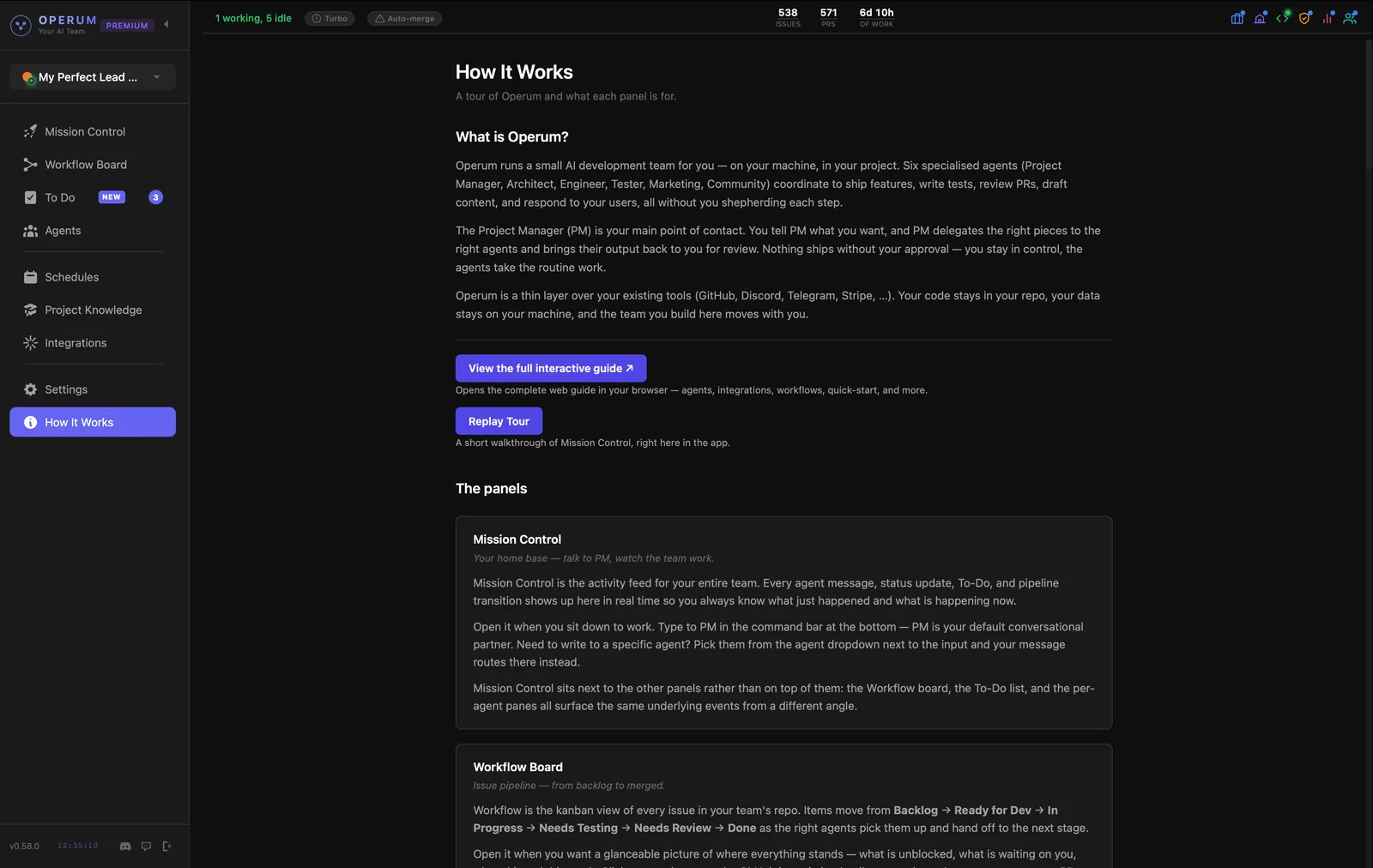This screenshot has height=868, width=1373.
Task: Toggle Turbo mode
Action: (330, 18)
